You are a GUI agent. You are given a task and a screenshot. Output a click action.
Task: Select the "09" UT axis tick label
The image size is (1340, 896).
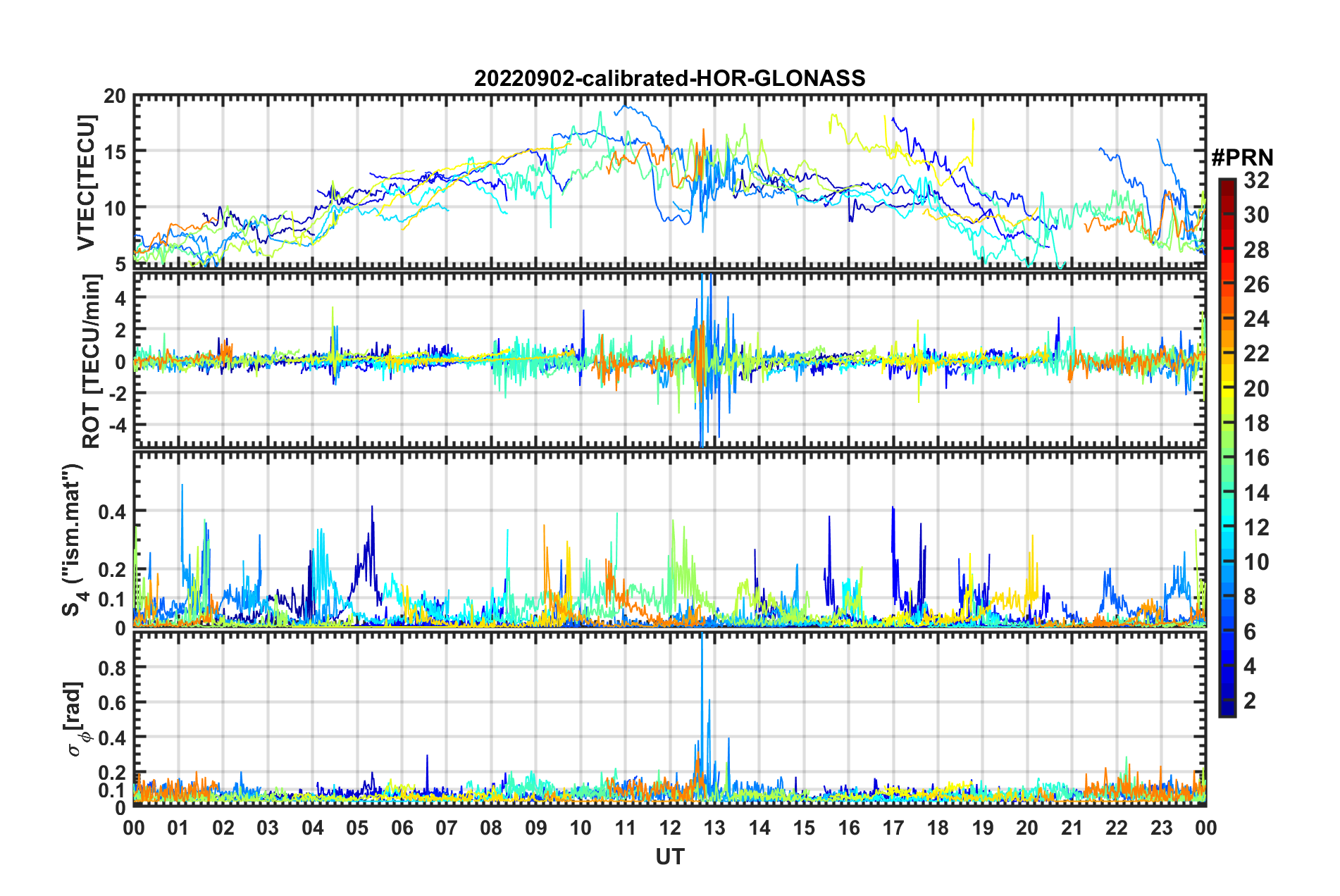click(x=536, y=828)
